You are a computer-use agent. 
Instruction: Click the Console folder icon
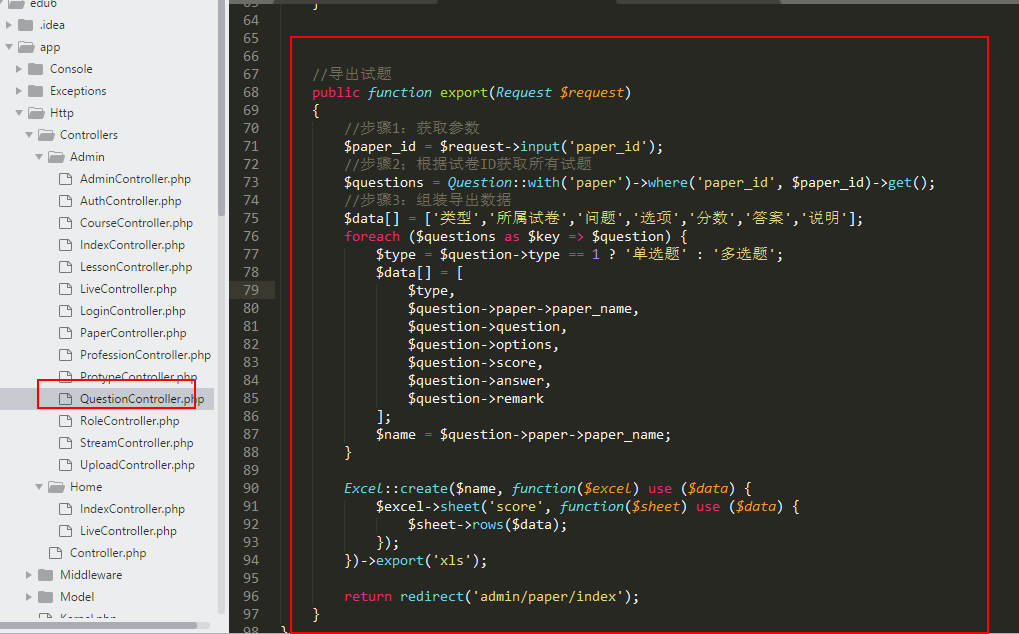pyautogui.click(x=37, y=69)
